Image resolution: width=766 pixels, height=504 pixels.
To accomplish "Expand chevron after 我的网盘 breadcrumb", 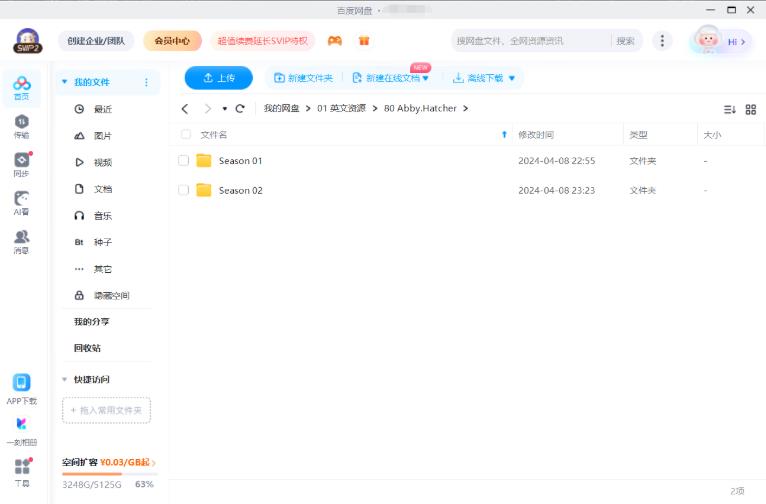I will pyautogui.click(x=308, y=108).
